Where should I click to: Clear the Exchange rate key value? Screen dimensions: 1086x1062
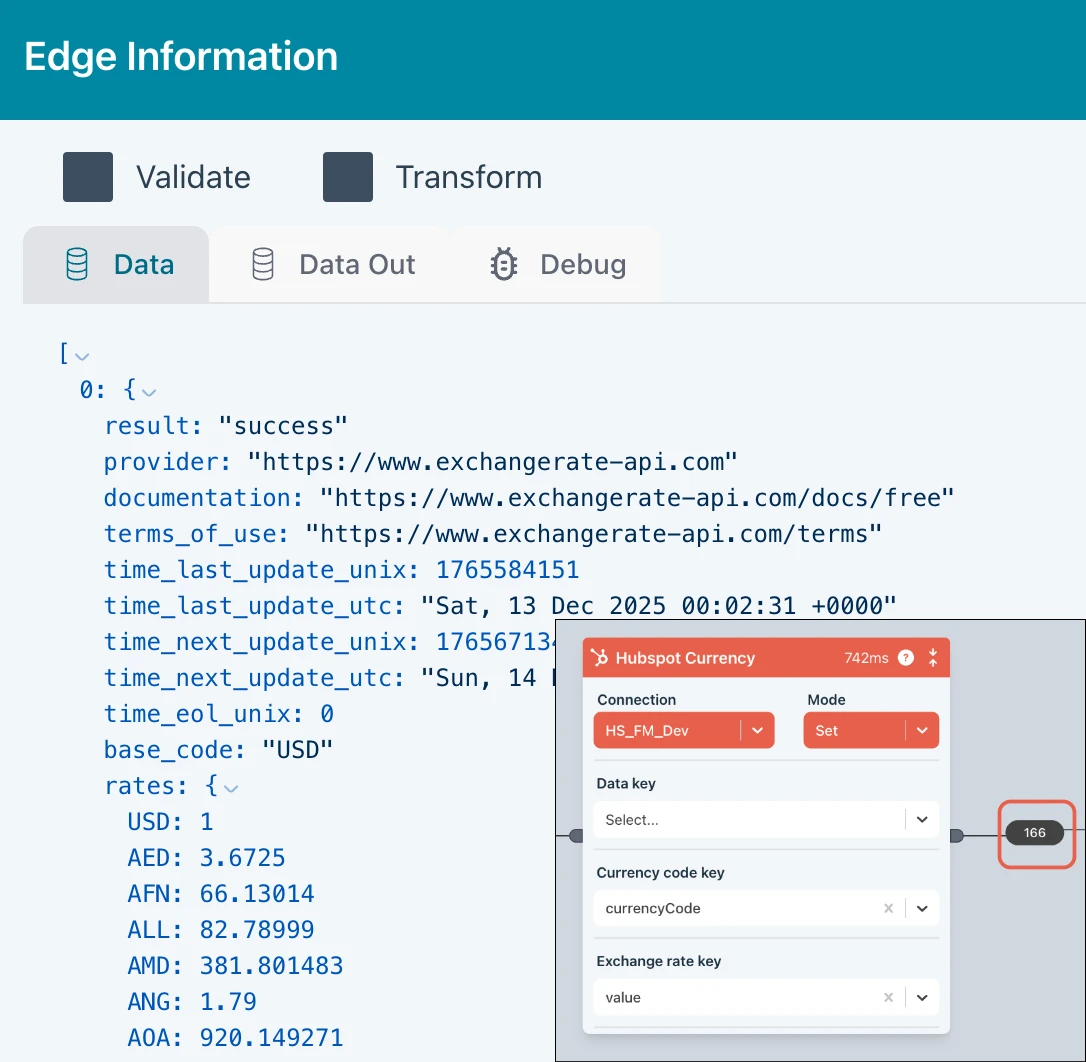pos(888,998)
